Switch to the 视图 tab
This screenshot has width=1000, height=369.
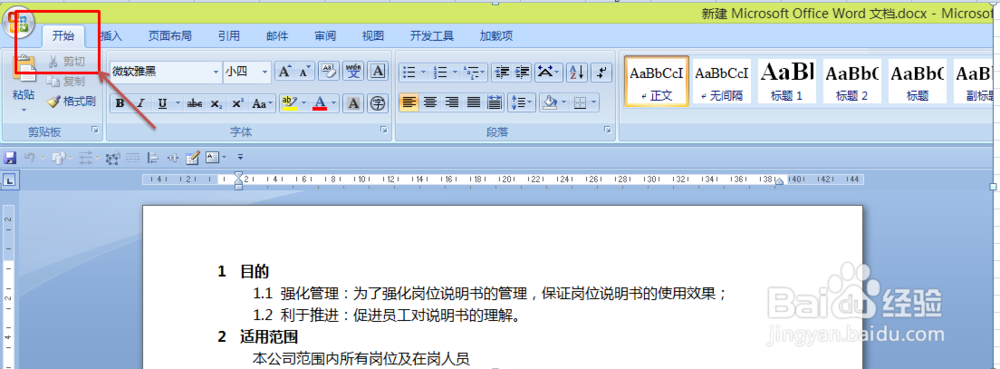tap(373, 36)
